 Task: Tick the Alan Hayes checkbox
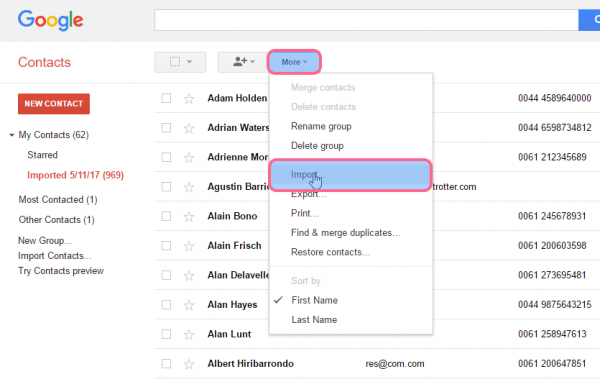coord(166,304)
